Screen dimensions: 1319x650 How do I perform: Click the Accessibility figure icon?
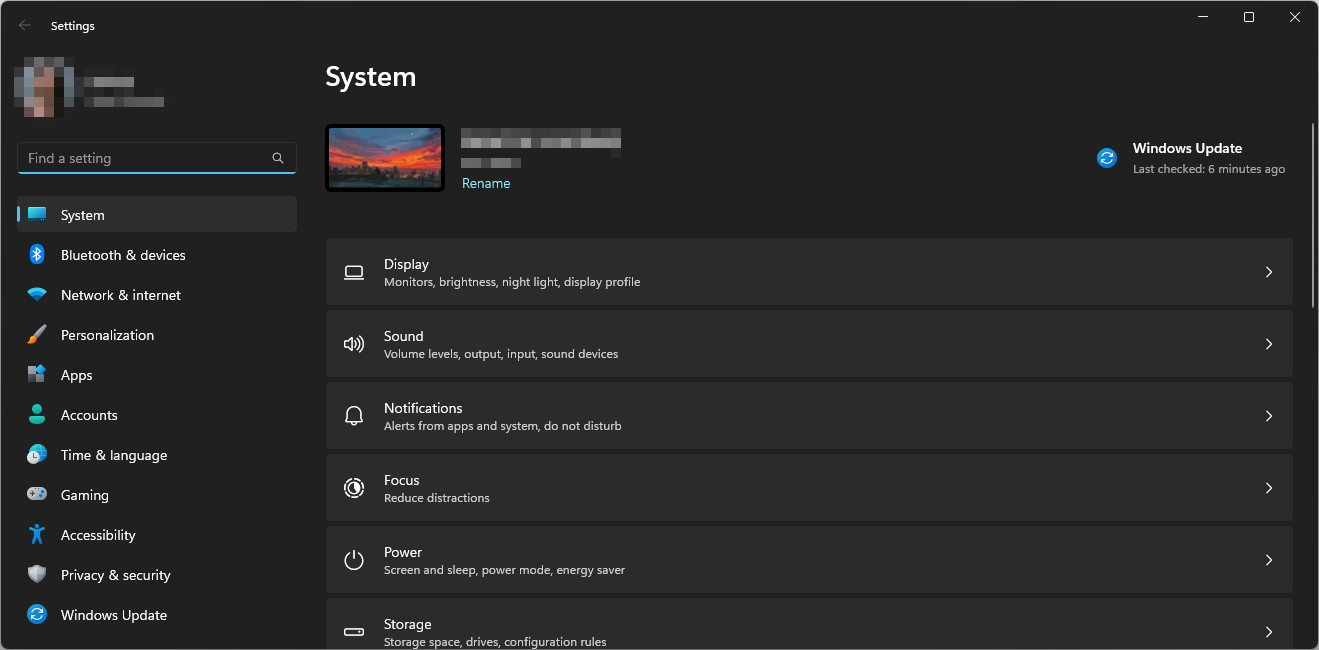click(37, 535)
